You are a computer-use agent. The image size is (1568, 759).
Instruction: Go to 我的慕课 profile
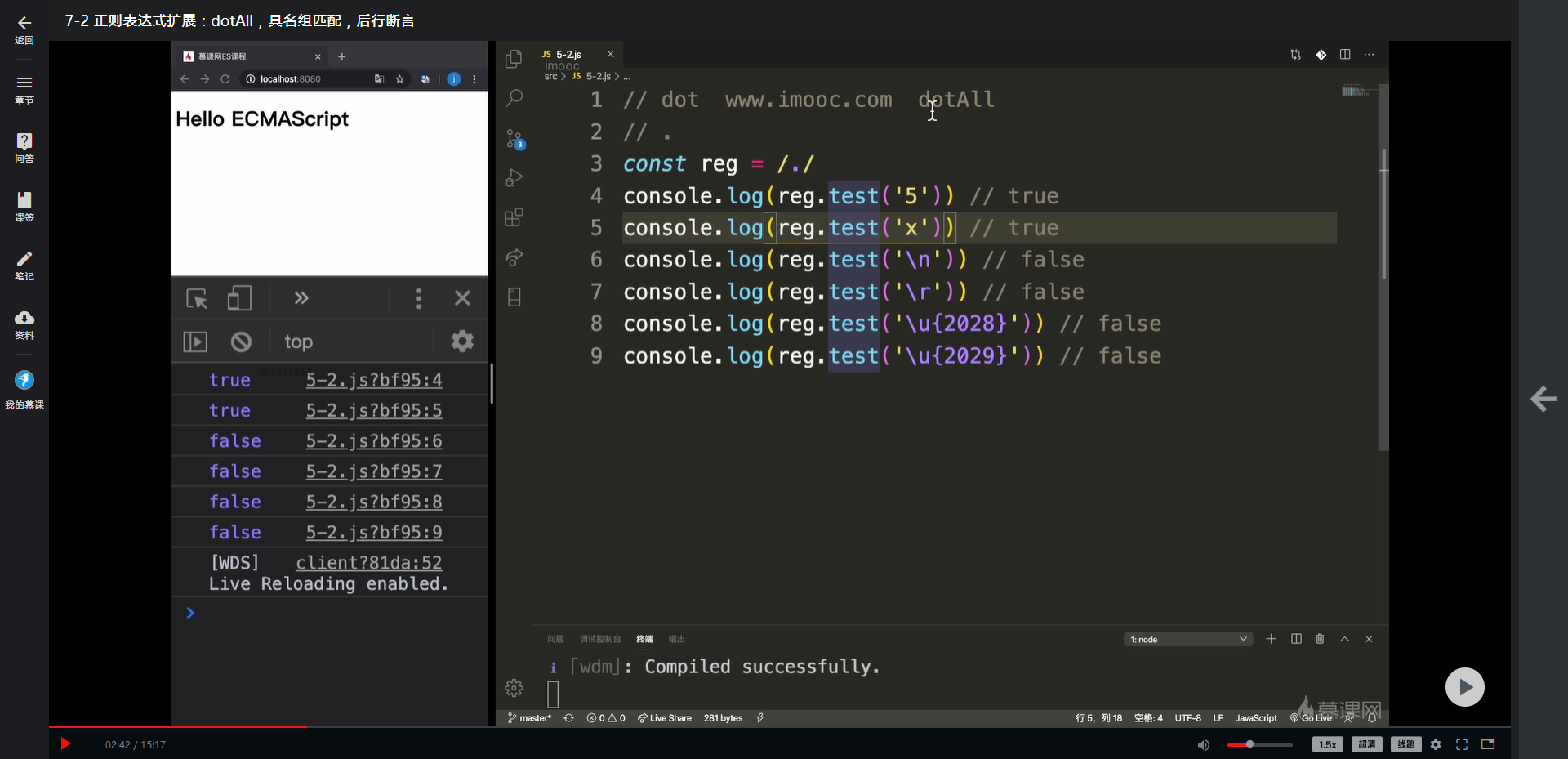[24, 388]
